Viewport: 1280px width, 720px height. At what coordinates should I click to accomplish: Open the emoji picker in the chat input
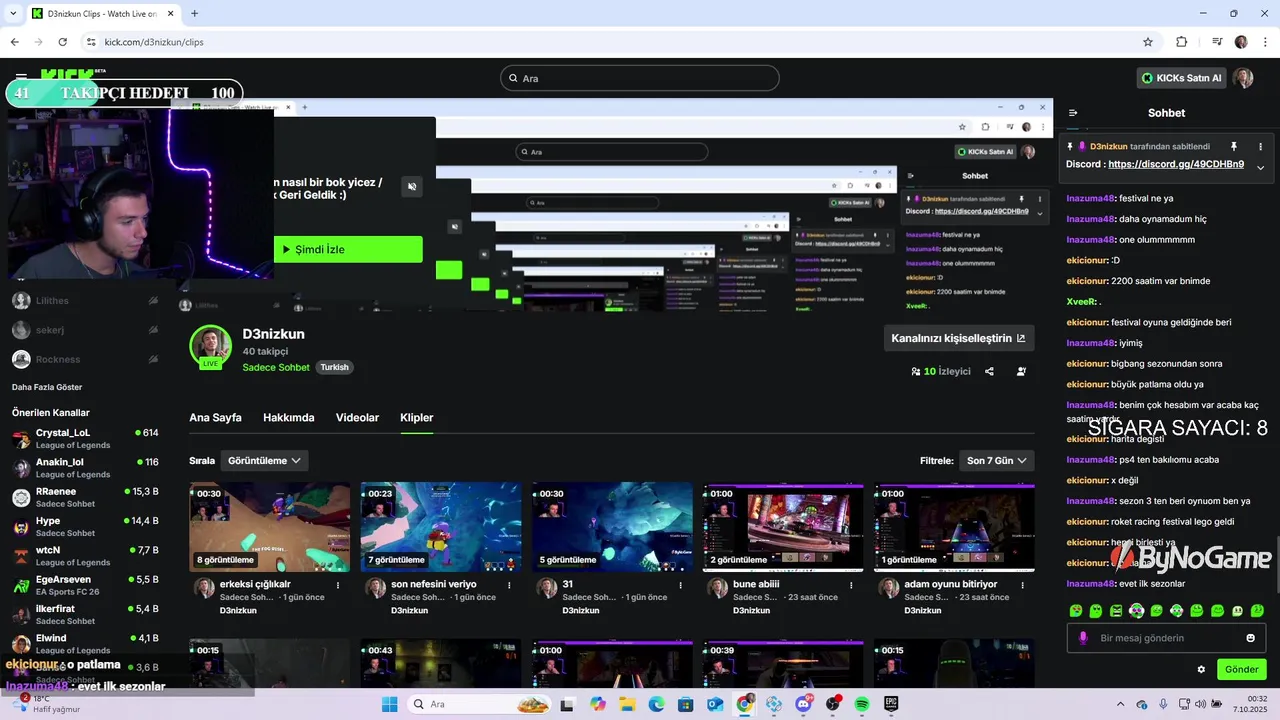pos(1250,638)
